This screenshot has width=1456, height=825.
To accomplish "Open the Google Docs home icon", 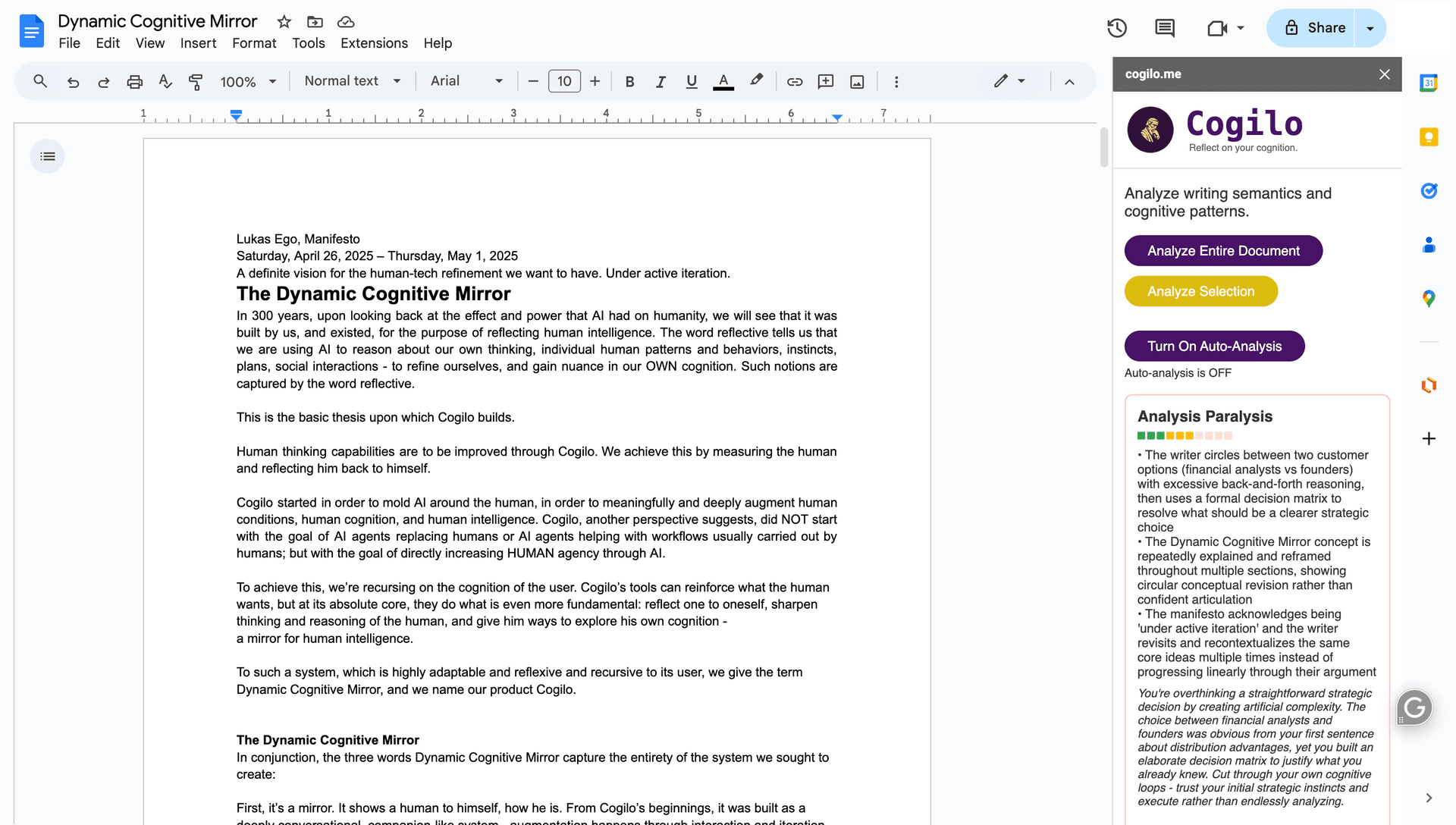I will [31, 31].
